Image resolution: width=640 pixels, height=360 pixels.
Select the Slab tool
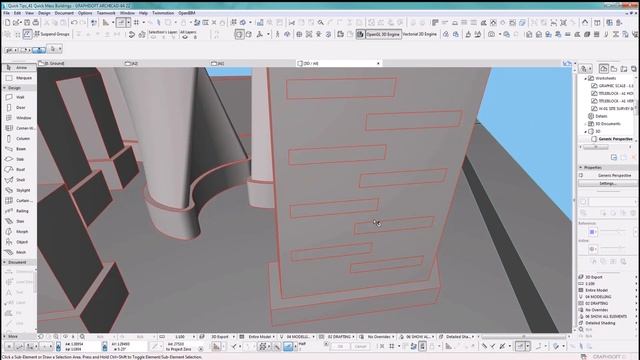[x=18, y=159]
